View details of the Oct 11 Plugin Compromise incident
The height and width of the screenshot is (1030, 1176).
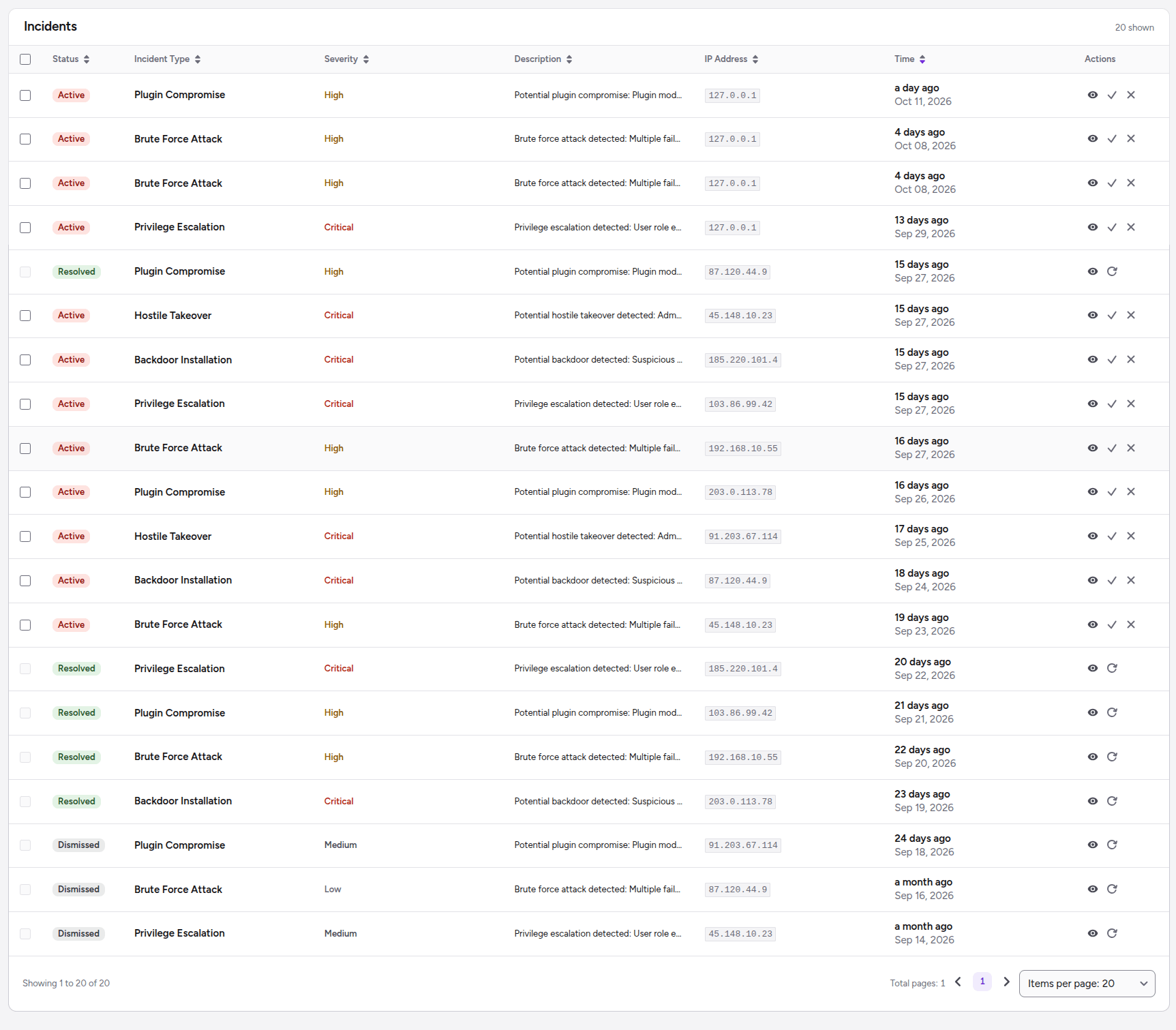[x=1092, y=95]
